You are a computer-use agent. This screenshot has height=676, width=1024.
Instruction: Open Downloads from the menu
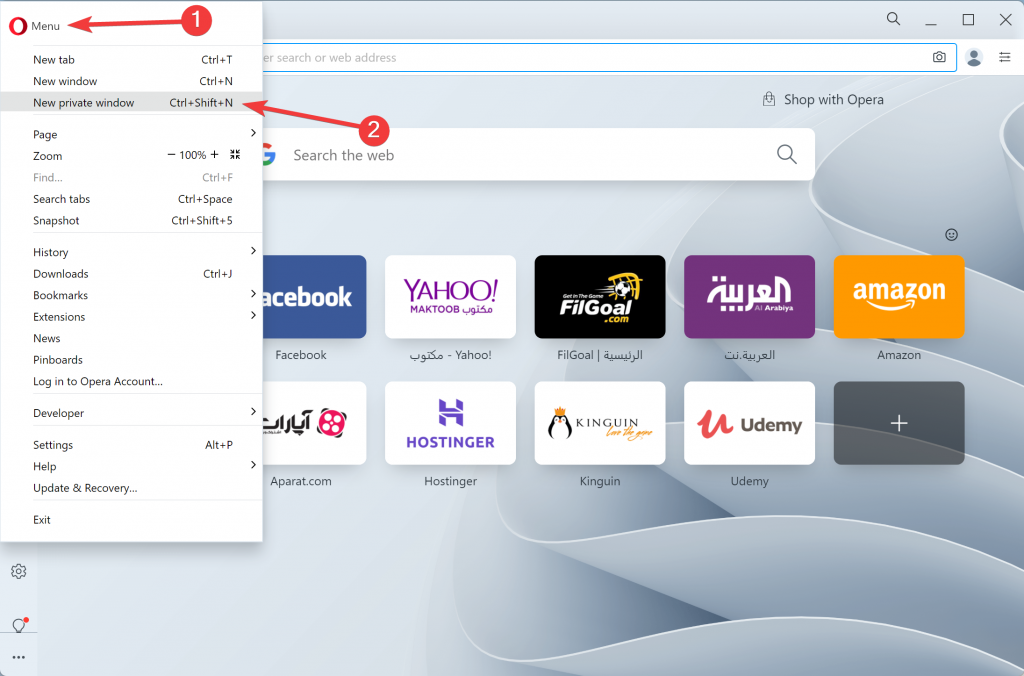click(60, 273)
